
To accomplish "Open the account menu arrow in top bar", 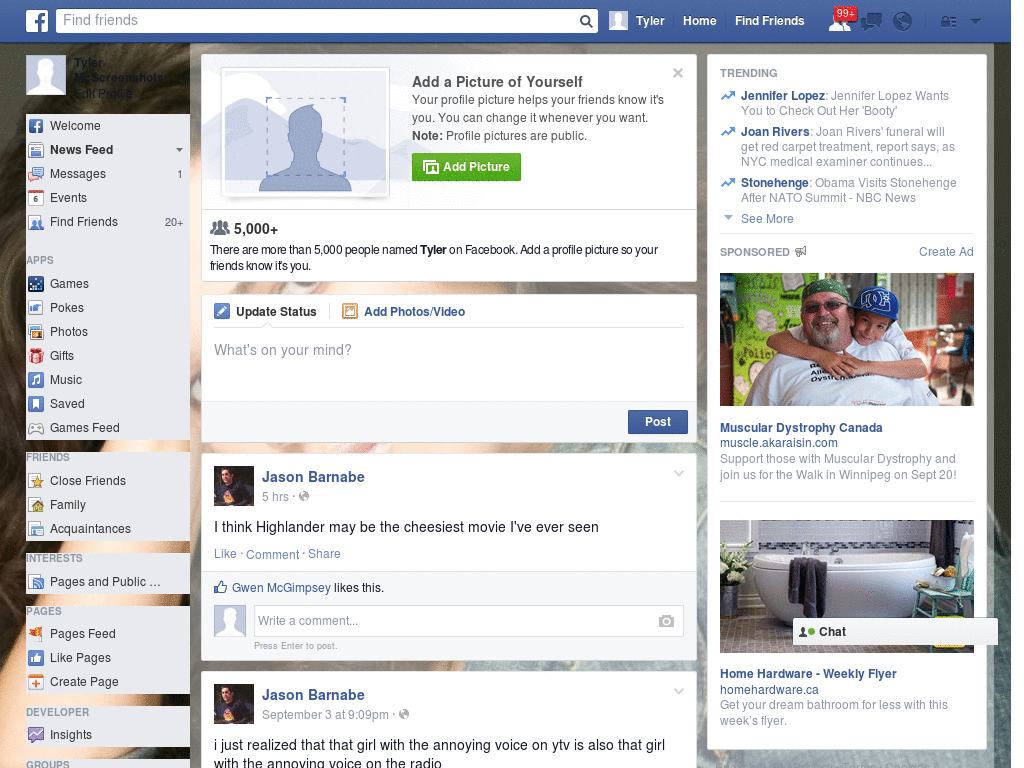I will coord(976,22).
